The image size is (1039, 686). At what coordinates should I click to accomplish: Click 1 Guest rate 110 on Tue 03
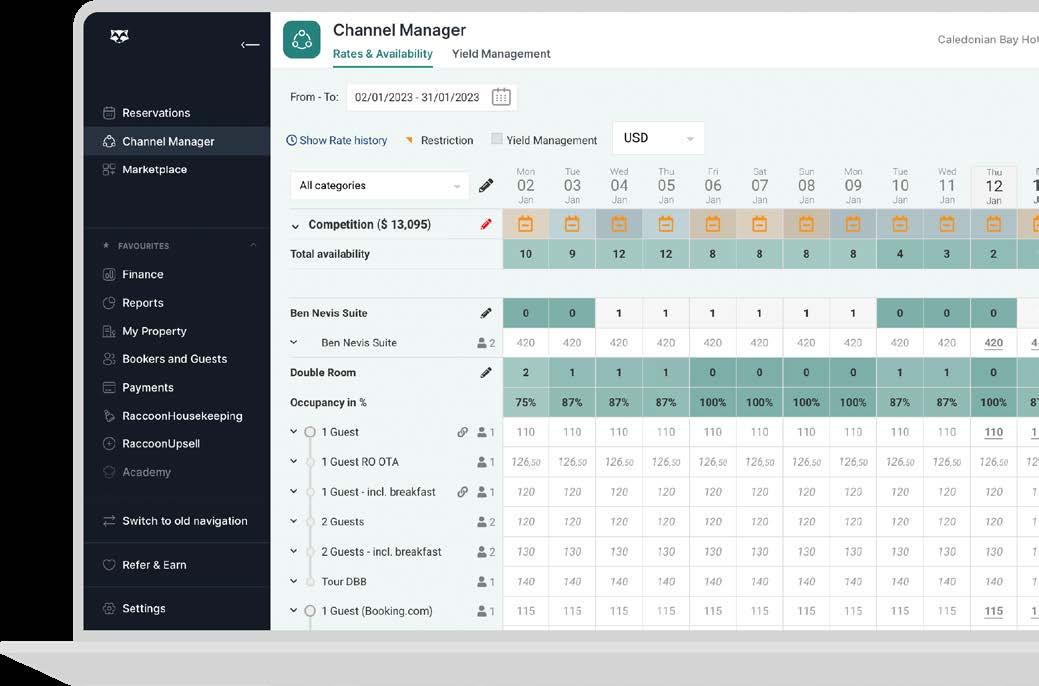572,432
